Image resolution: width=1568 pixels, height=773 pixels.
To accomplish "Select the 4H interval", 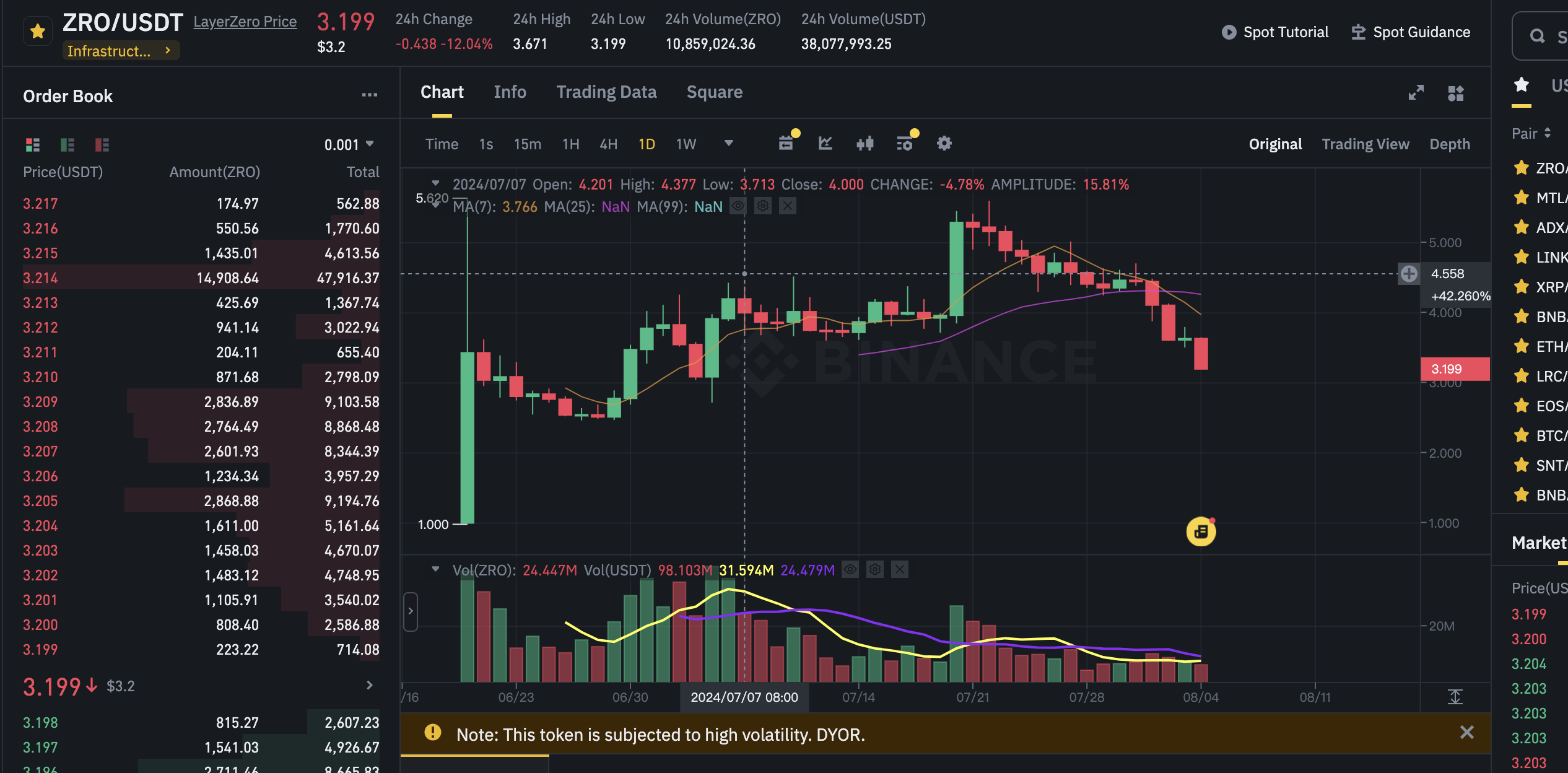I will pyautogui.click(x=609, y=144).
